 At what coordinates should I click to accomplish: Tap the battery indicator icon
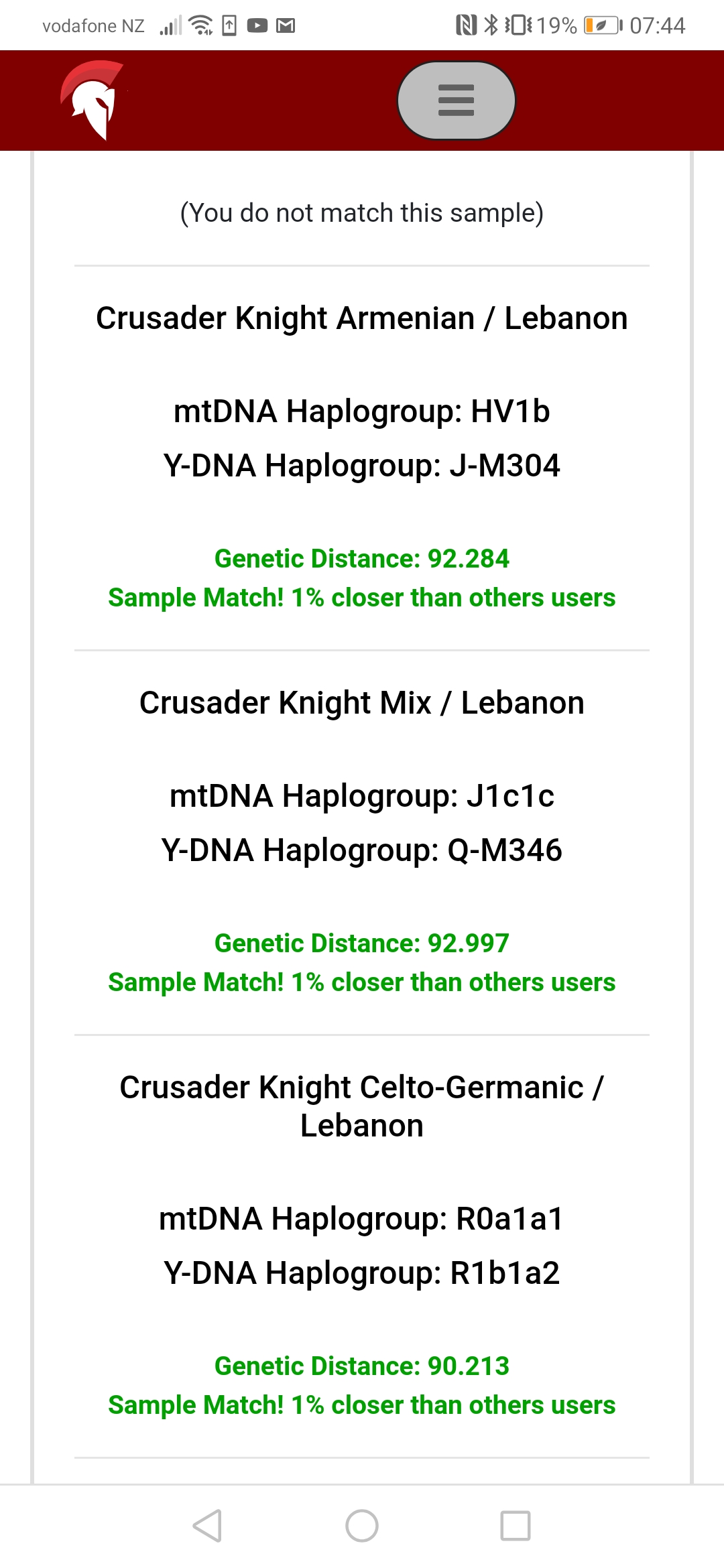point(601,25)
